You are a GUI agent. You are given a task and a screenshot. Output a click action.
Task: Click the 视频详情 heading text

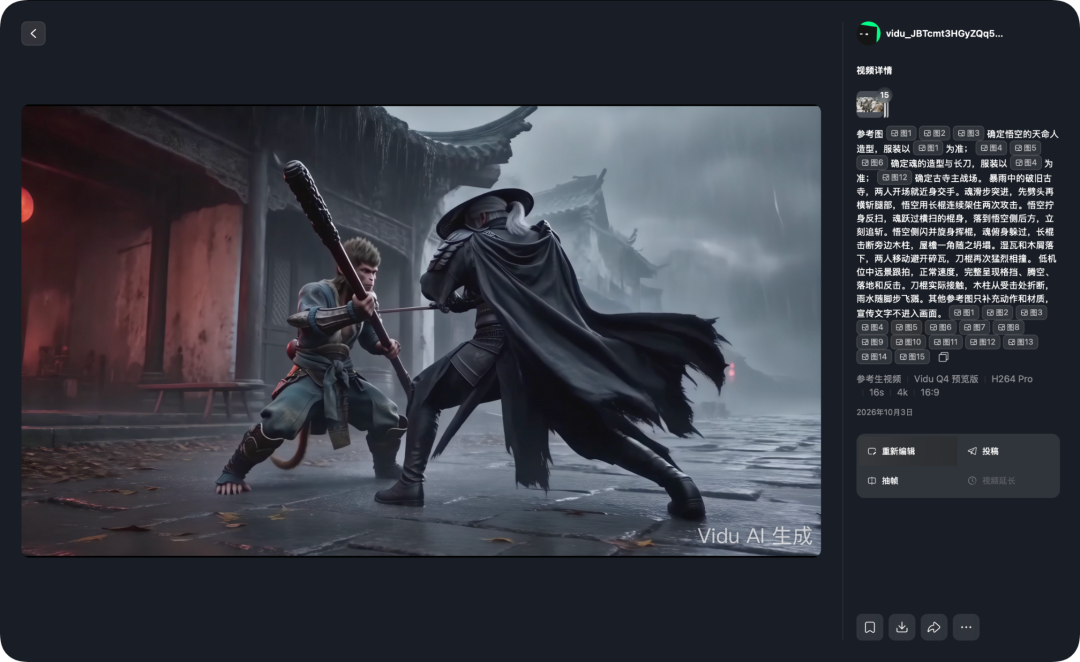coord(874,70)
